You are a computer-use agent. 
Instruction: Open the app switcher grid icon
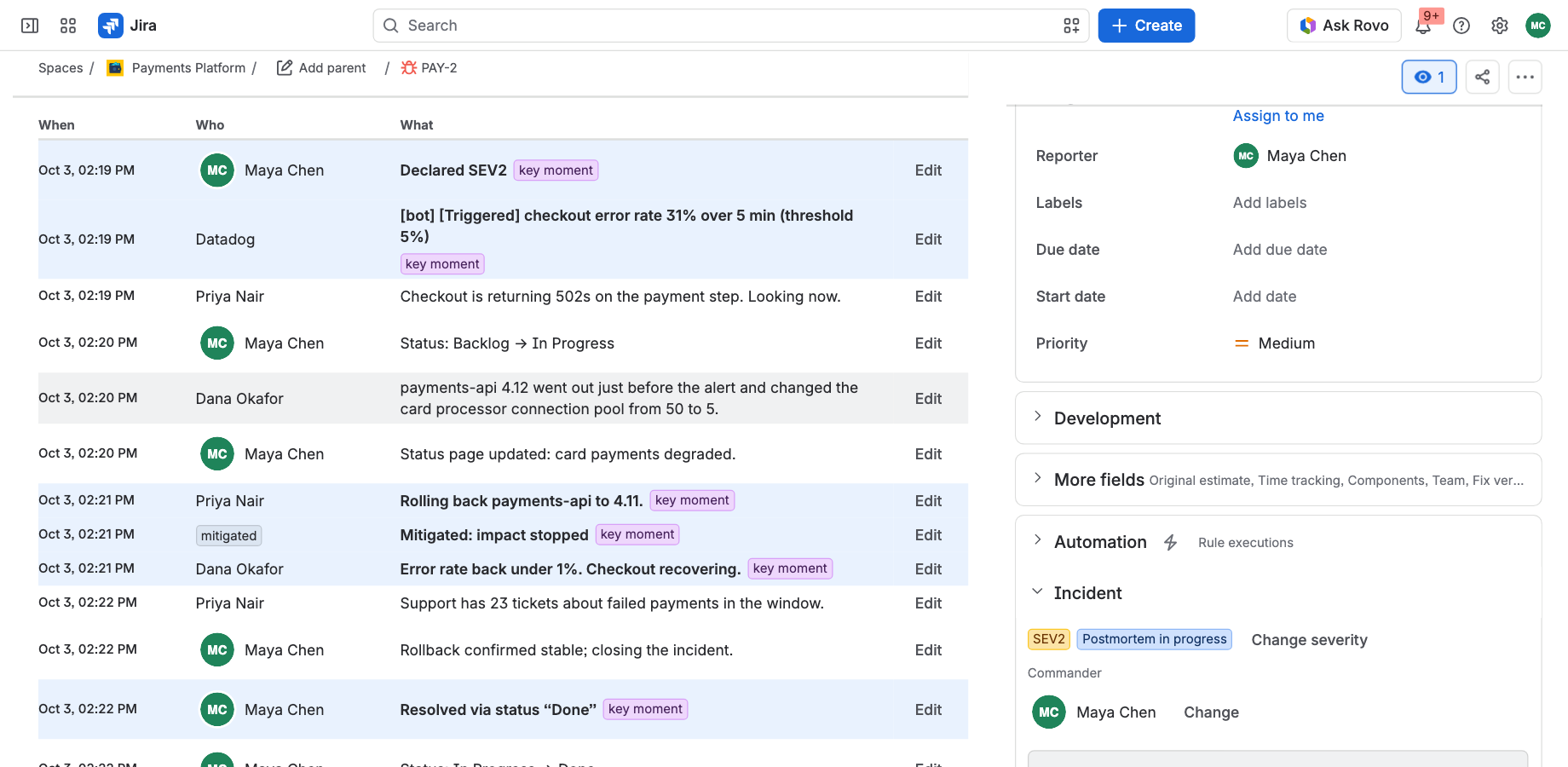click(68, 26)
